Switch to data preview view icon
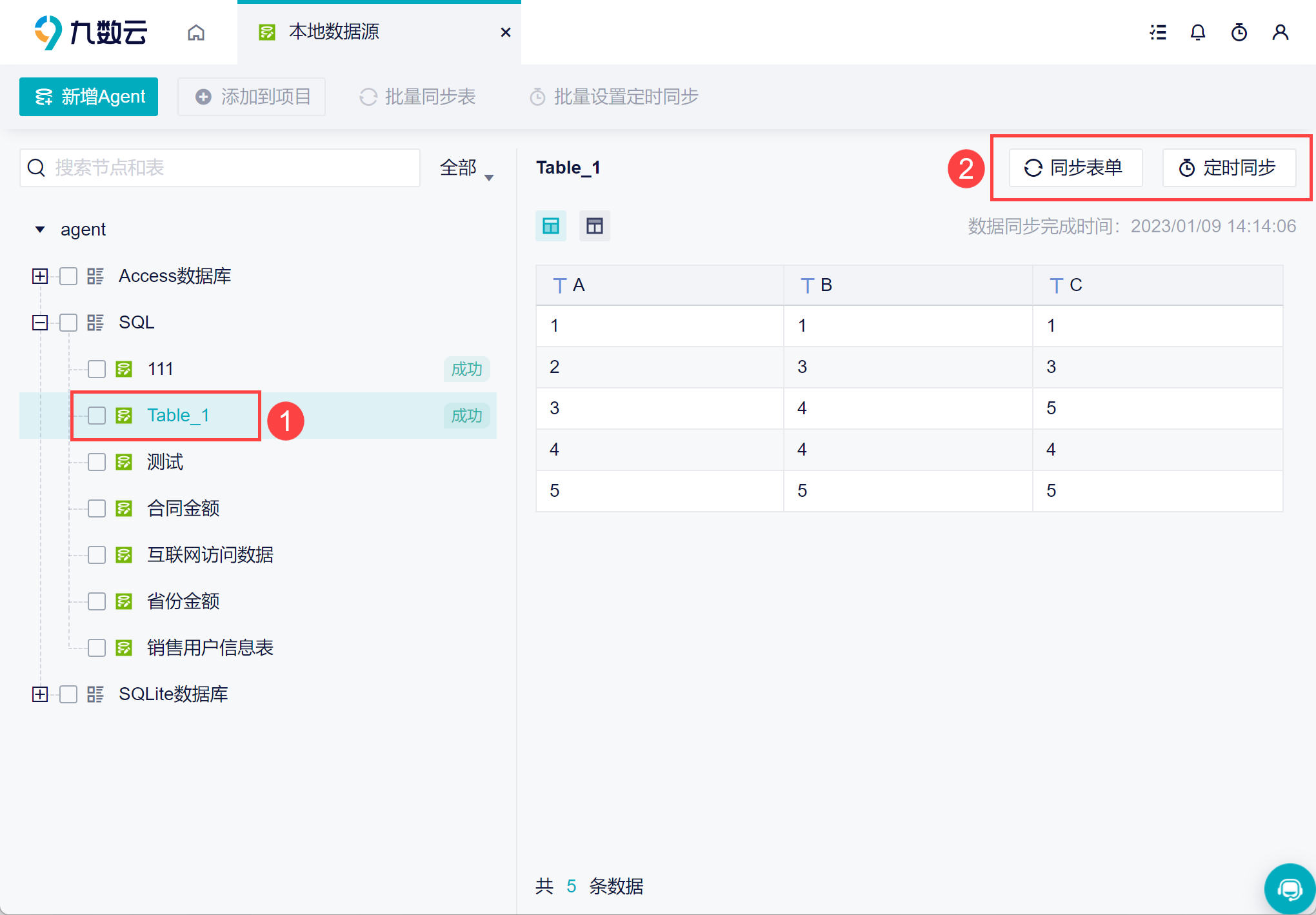 551,226
